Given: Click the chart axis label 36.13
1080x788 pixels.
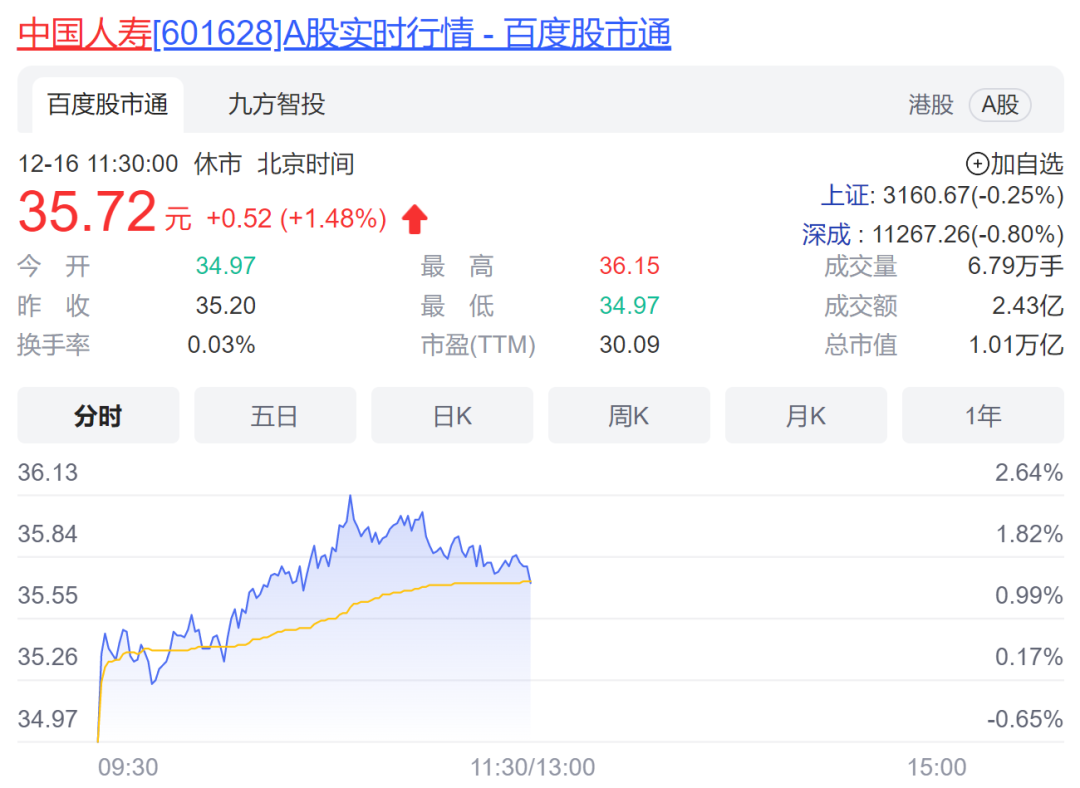Looking at the screenshot, I should pos(48,473).
